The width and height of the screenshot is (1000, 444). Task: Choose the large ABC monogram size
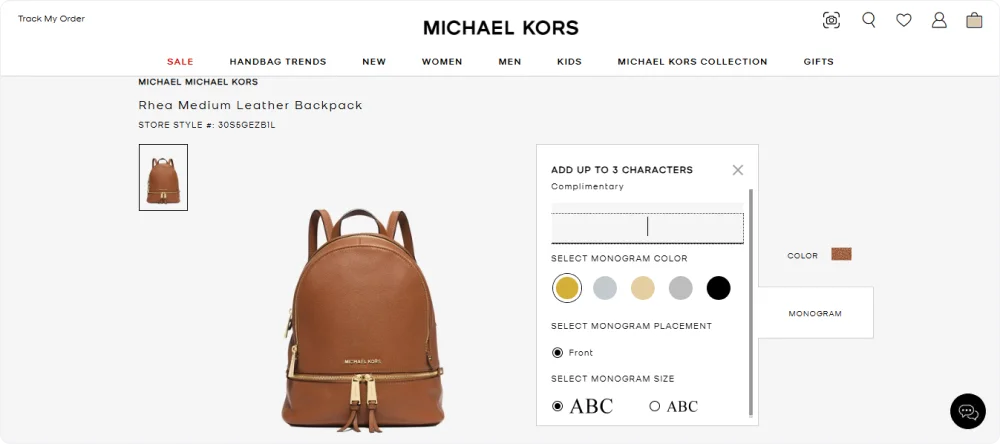pos(557,406)
